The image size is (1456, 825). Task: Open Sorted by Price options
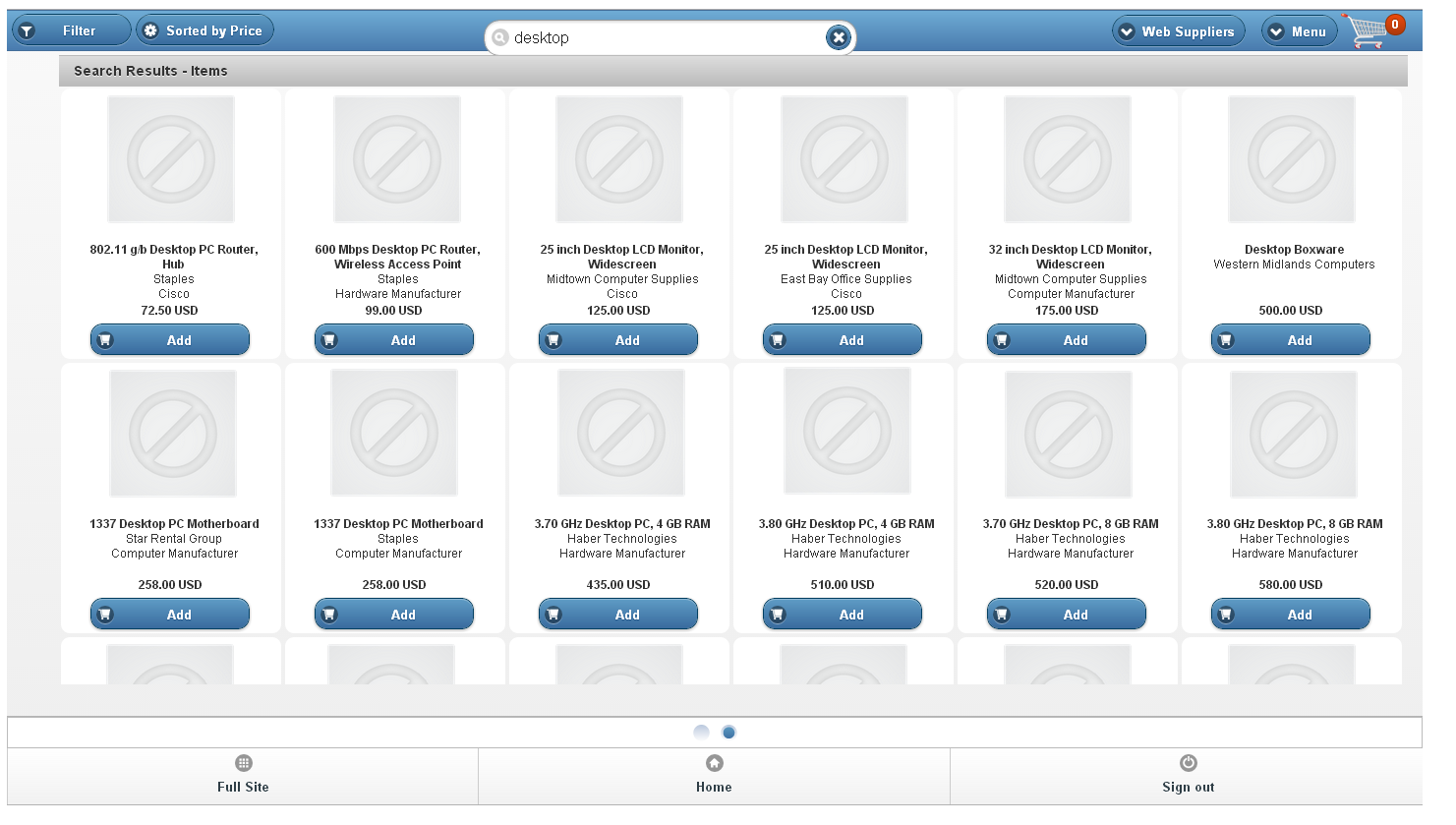pos(204,30)
